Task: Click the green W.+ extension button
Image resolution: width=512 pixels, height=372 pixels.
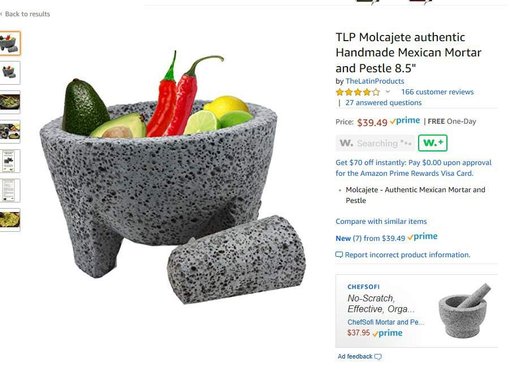Action: pos(433,143)
